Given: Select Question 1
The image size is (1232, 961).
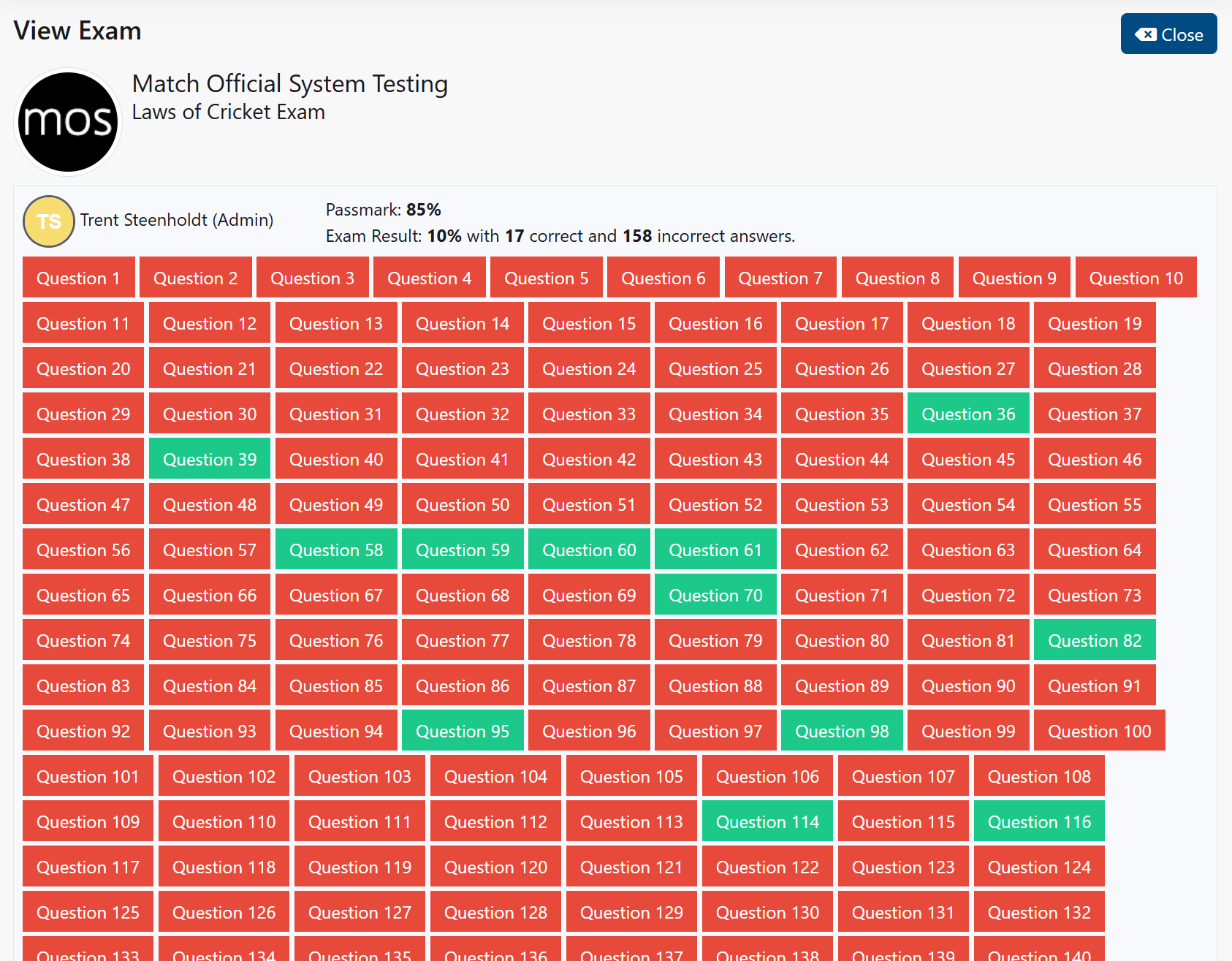Looking at the screenshot, I should pos(78,278).
